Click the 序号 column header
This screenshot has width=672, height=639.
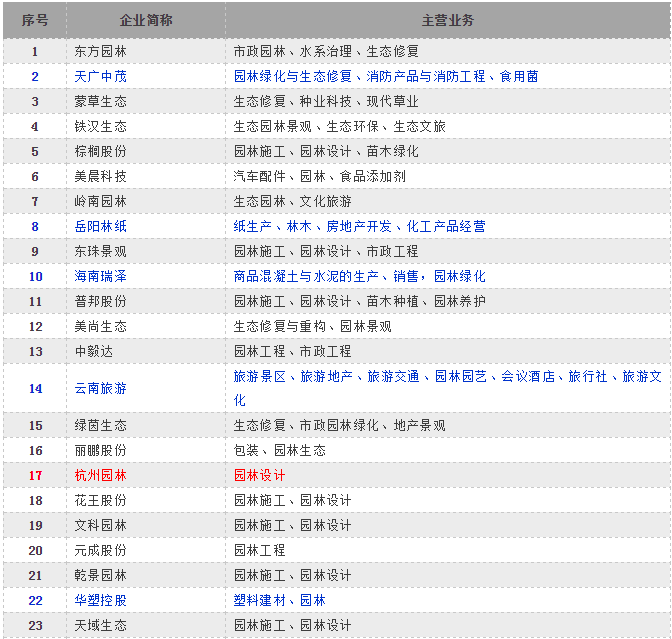click(x=35, y=20)
